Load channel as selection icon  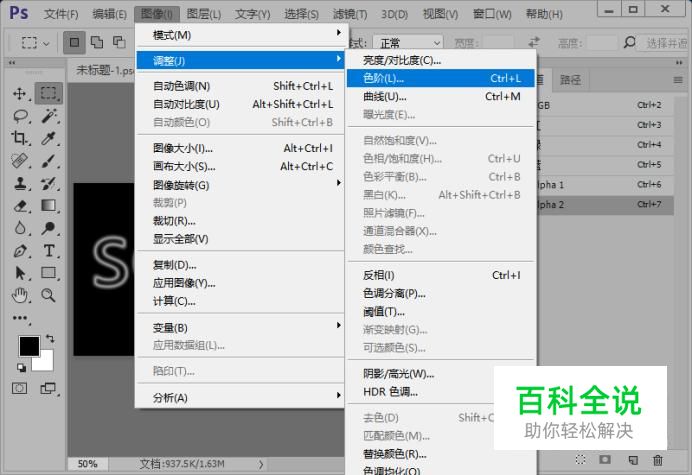pos(581,460)
